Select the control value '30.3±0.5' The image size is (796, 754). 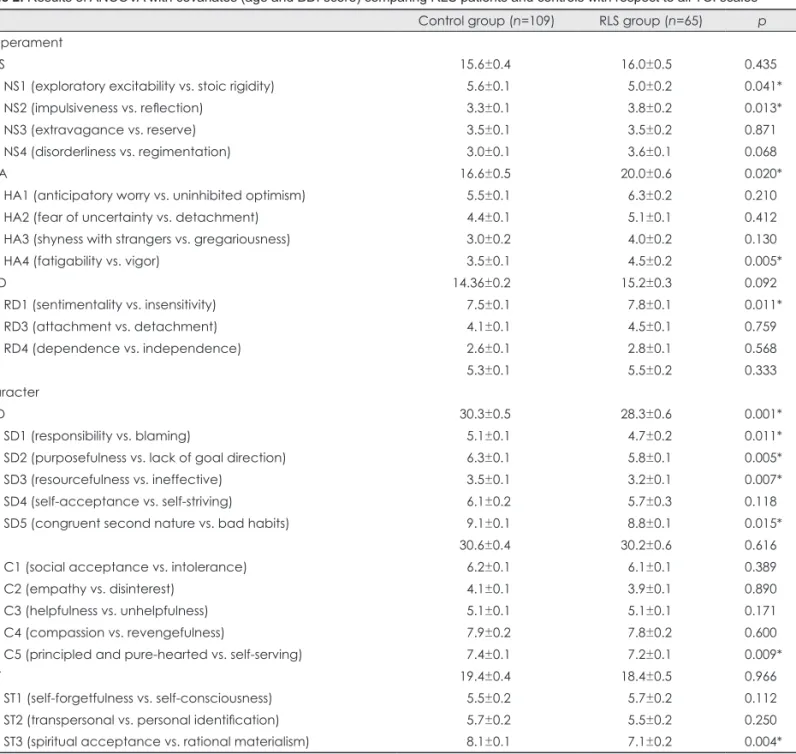tap(485, 414)
